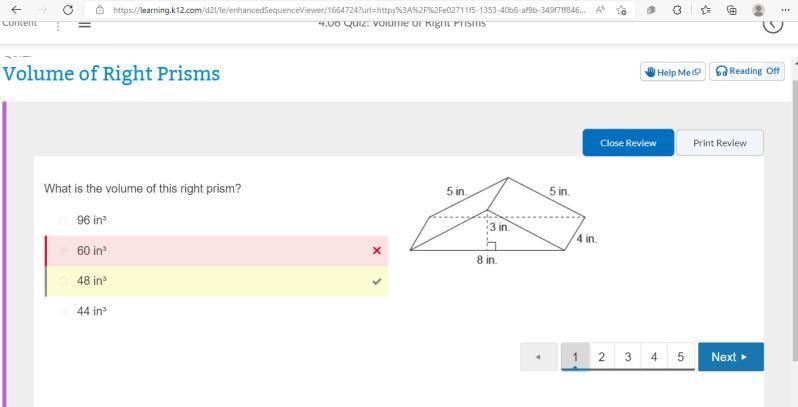Open the user profile avatar icon

758,10
